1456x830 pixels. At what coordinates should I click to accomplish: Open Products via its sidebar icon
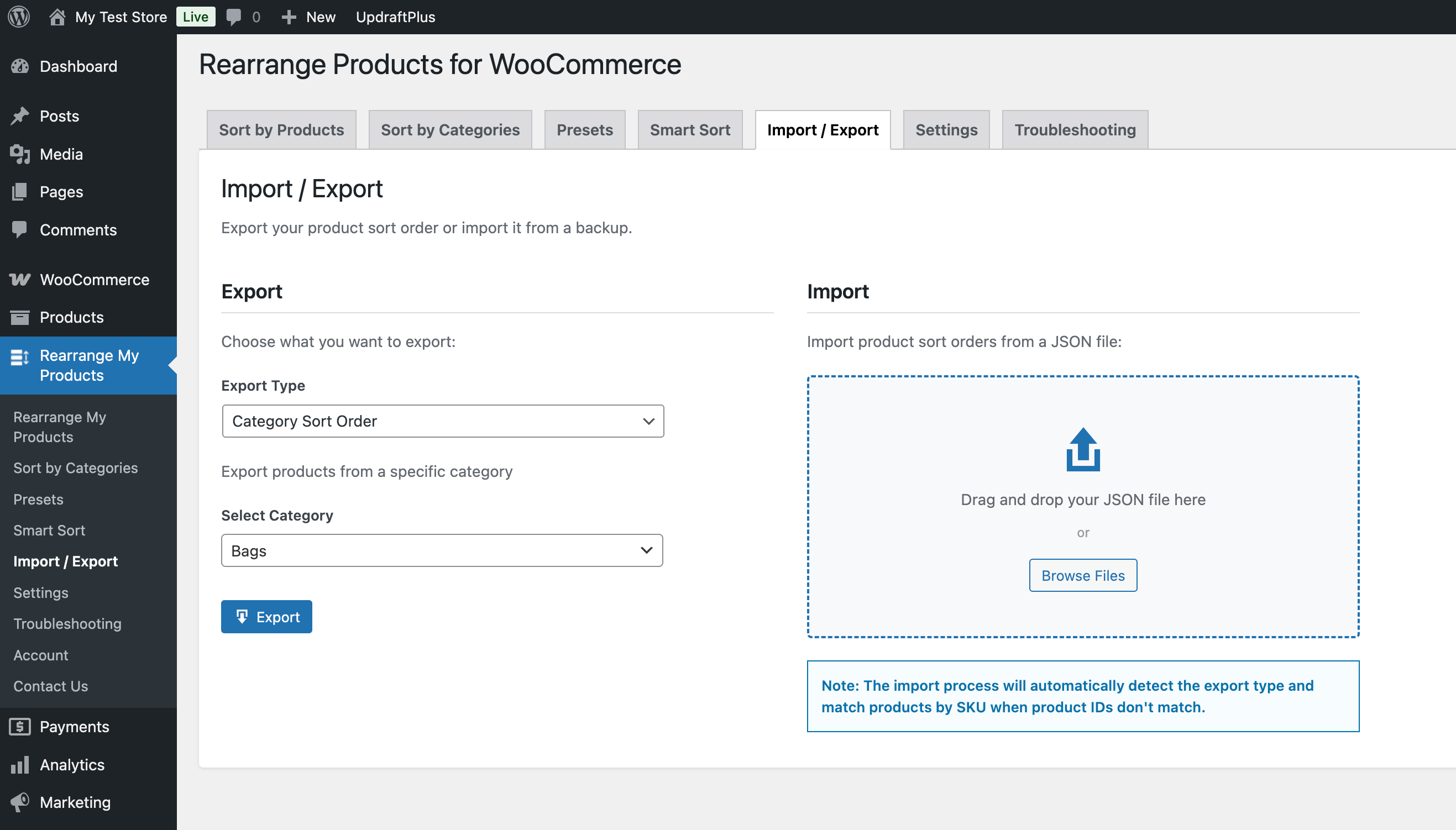(x=20, y=317)
